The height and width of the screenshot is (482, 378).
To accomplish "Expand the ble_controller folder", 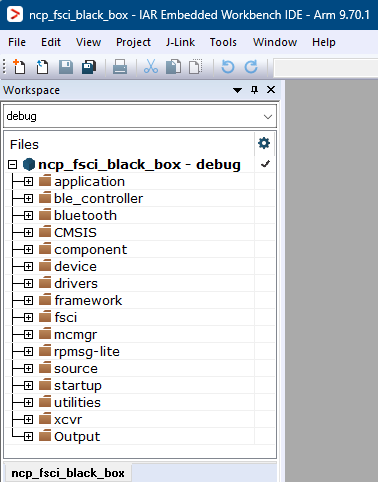I will 28,199.
